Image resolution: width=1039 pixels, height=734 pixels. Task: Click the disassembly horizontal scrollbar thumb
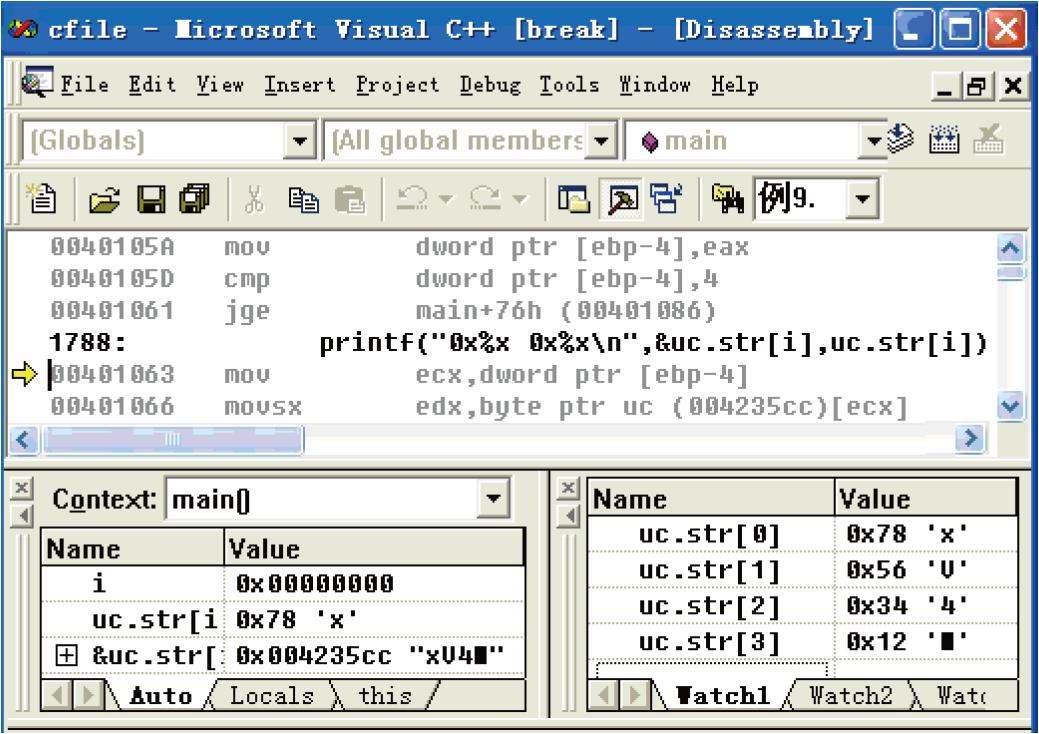pyautogui.click(x=173, y=439)
